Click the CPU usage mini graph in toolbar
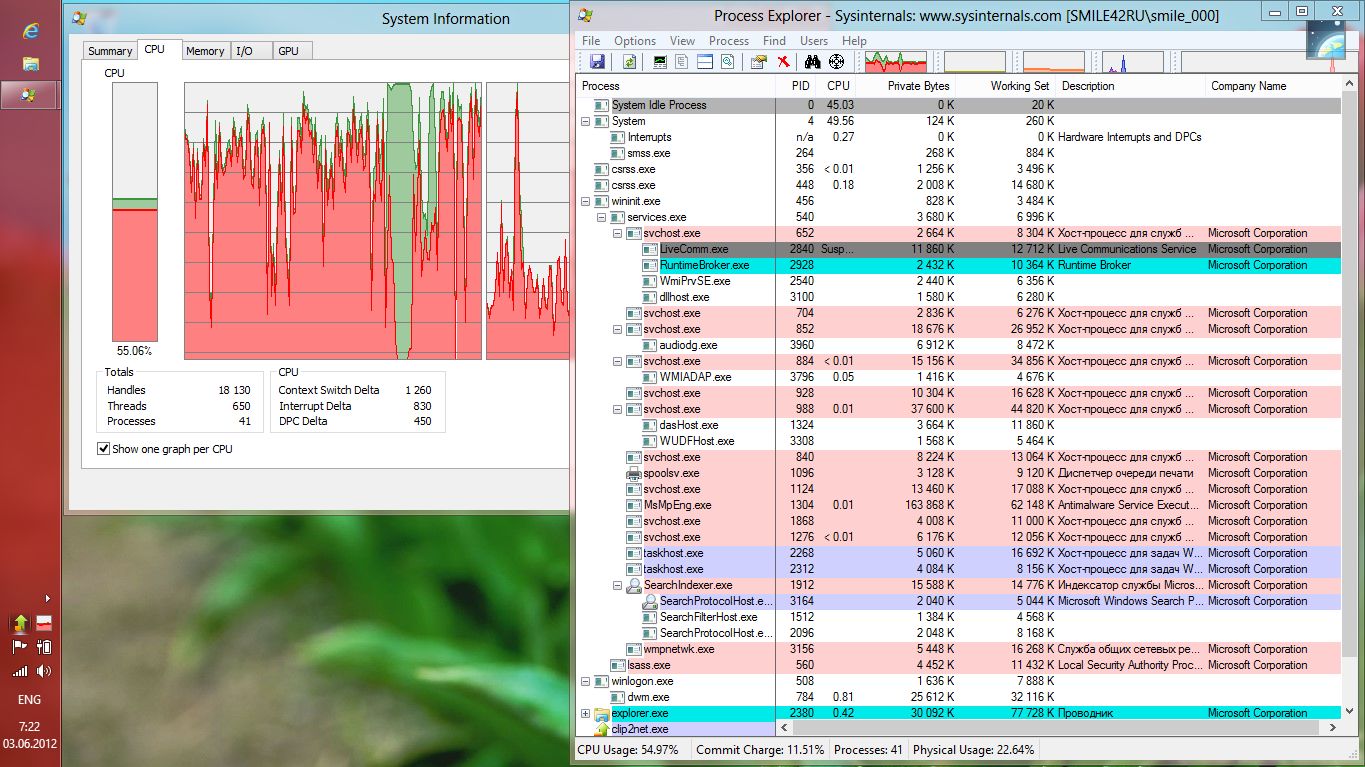Screen dimensions: 1365x767 pyautogui.click(x=896, y=62)
